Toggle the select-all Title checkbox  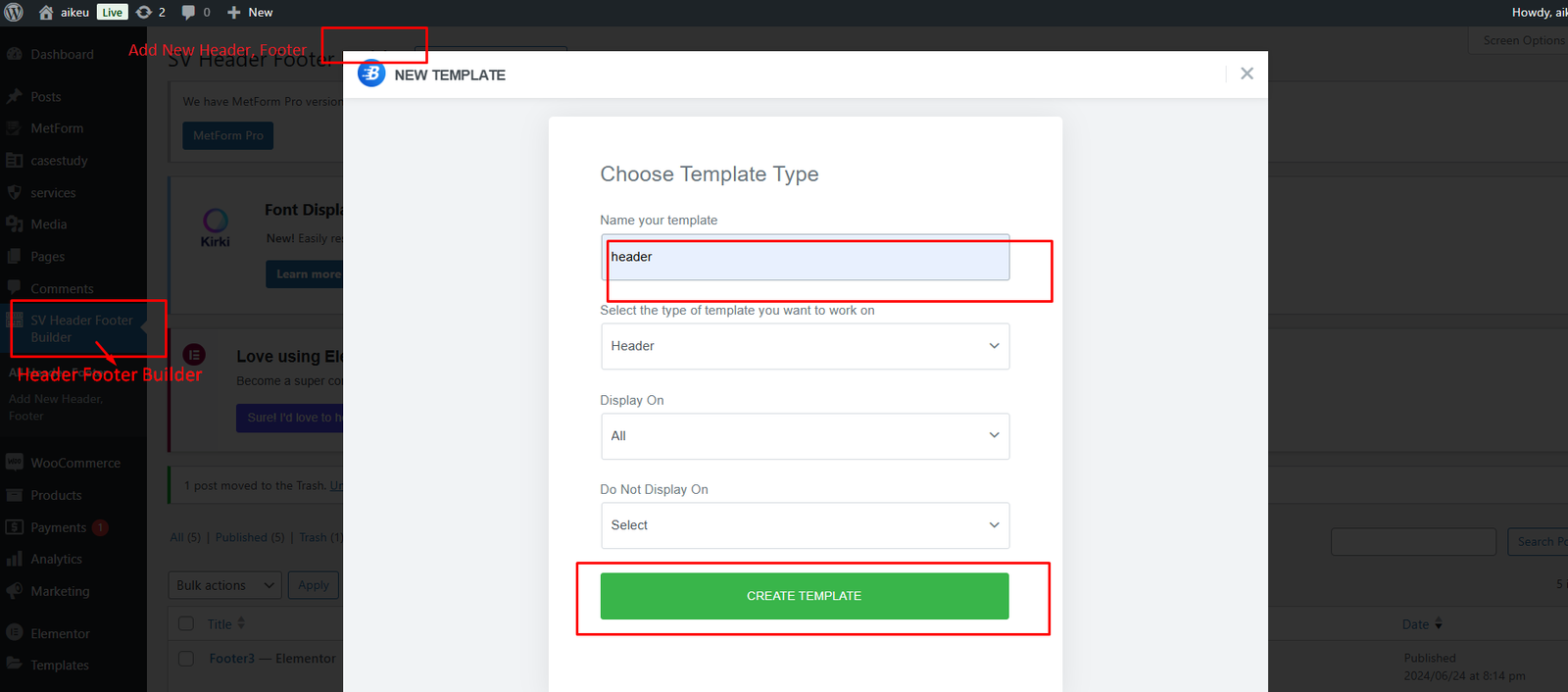click(186, 623)
